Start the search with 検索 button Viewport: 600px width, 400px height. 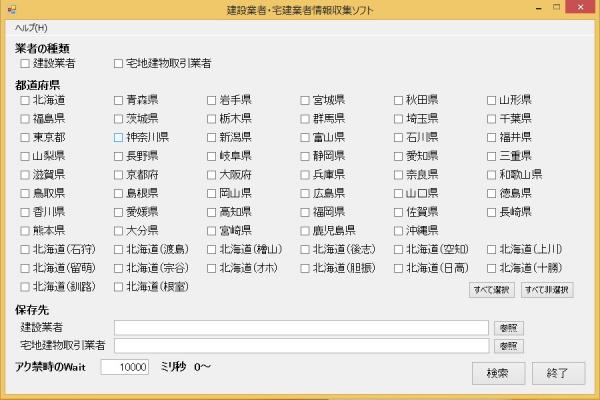pyautogui.click(x=497, y=372)
